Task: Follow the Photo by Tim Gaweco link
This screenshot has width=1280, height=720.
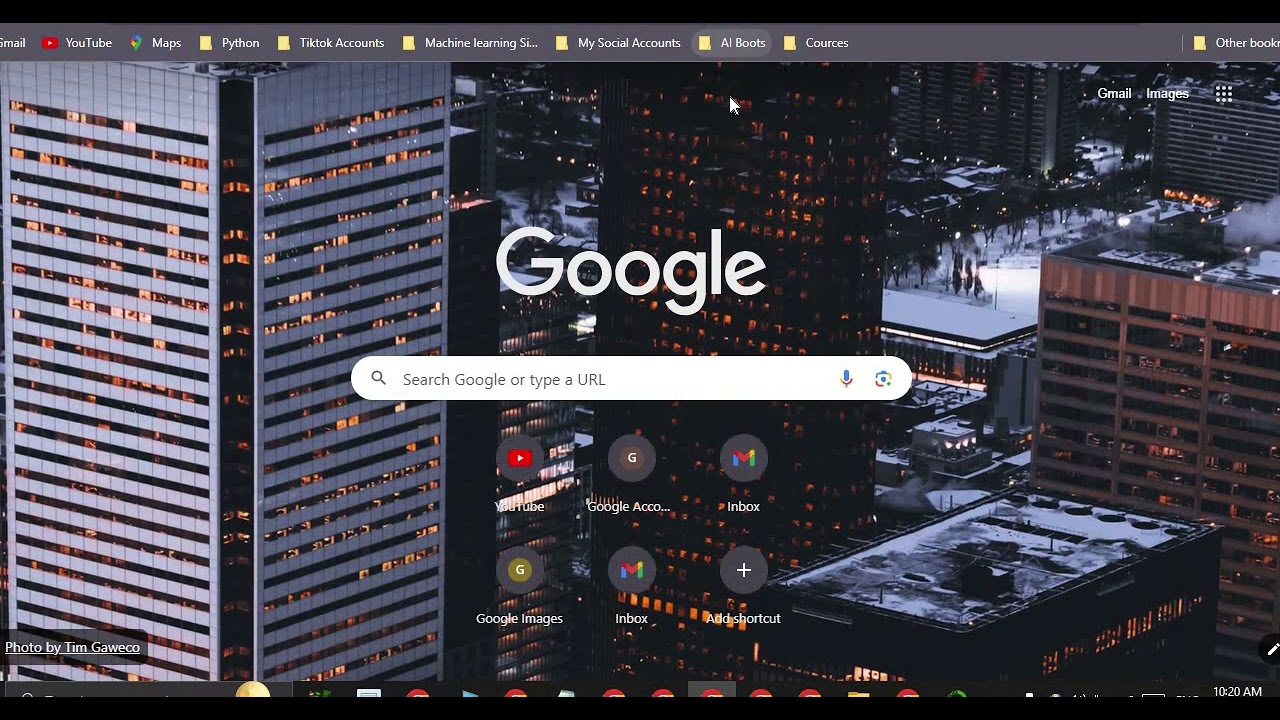Action: pyautogui.click(x=72, y=647)
